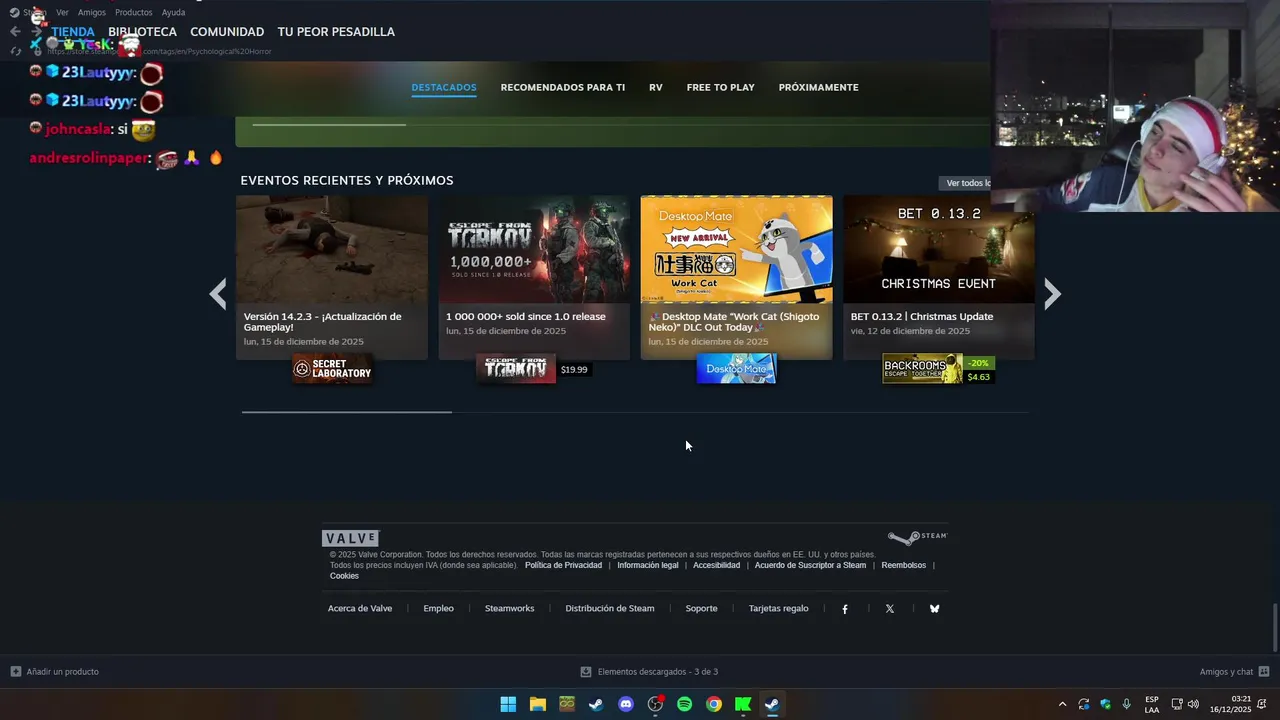Open Spotify from the taskbar
1280x720 pixels.
(x=684, y=704)
